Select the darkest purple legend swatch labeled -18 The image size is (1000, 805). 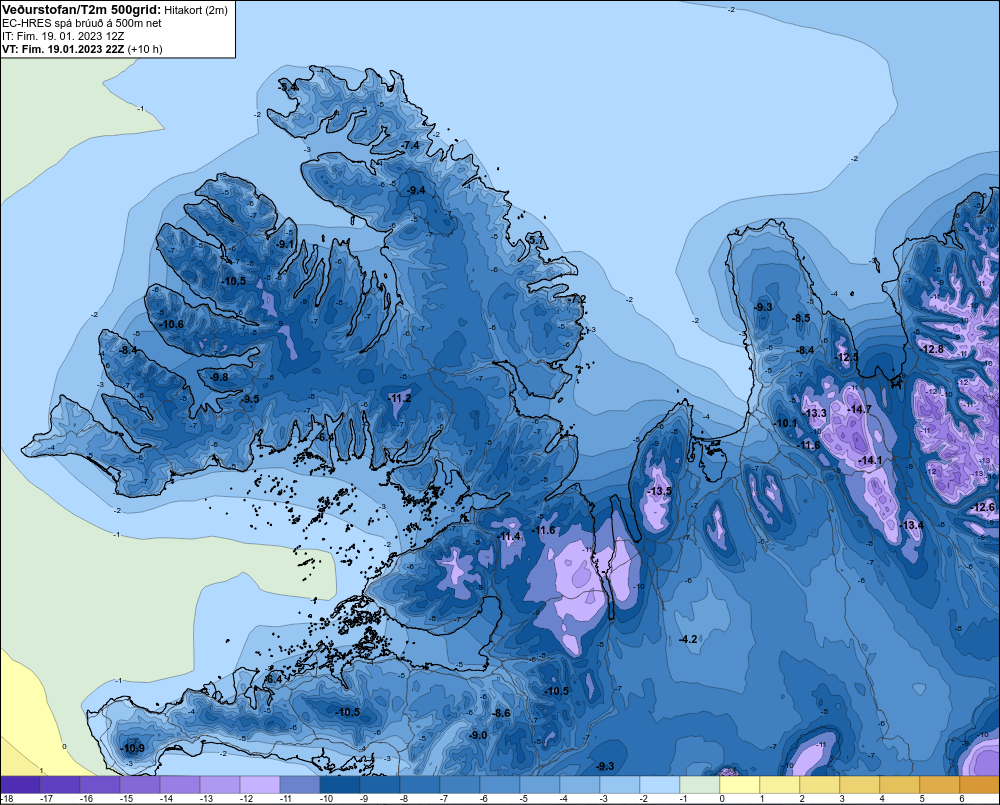[20, 785]
